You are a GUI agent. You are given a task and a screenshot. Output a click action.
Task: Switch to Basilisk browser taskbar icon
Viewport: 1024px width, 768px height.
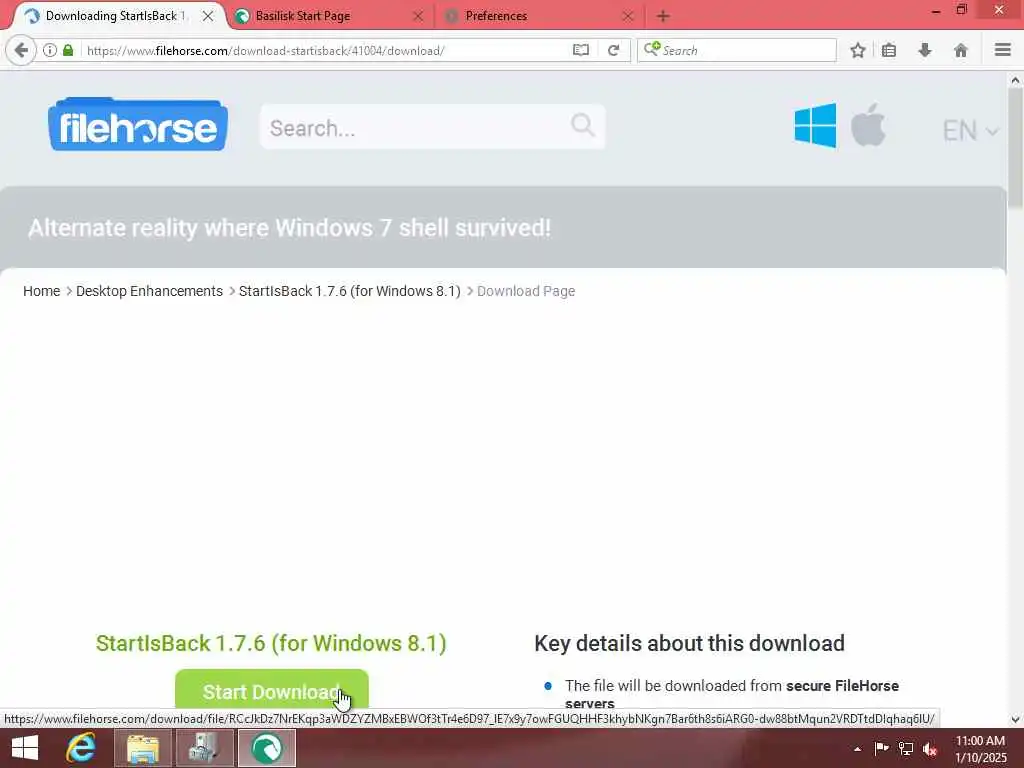266,748
